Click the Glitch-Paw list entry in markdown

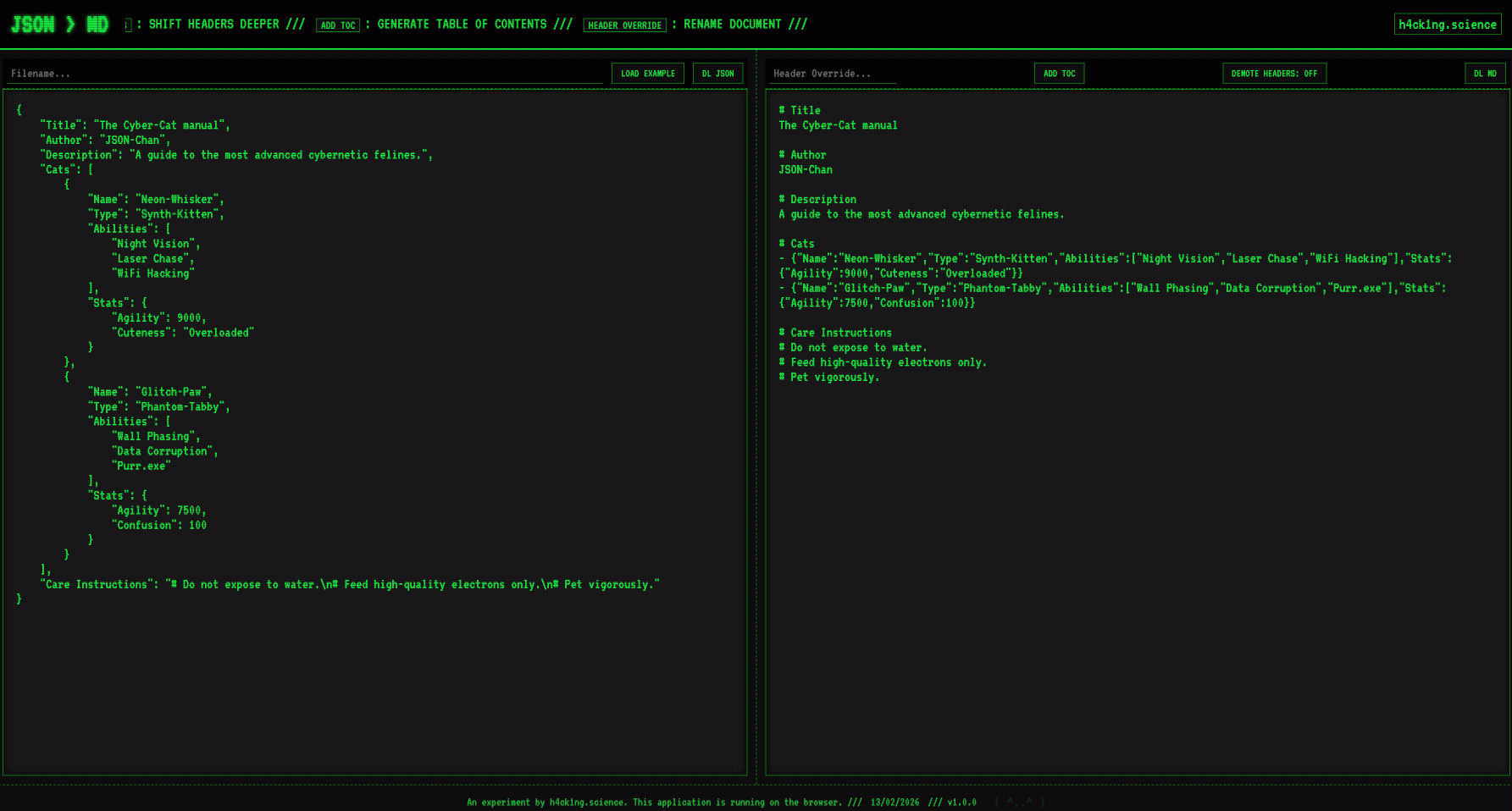pos(1112,295)
